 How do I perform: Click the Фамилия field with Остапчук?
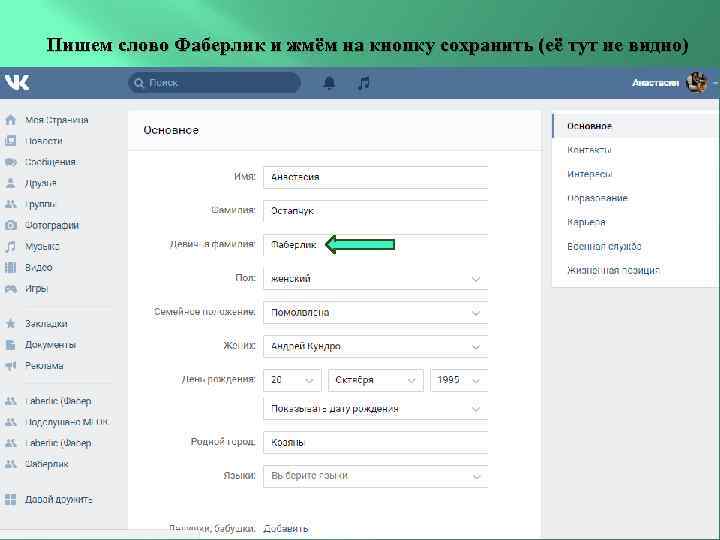(376, 211)
